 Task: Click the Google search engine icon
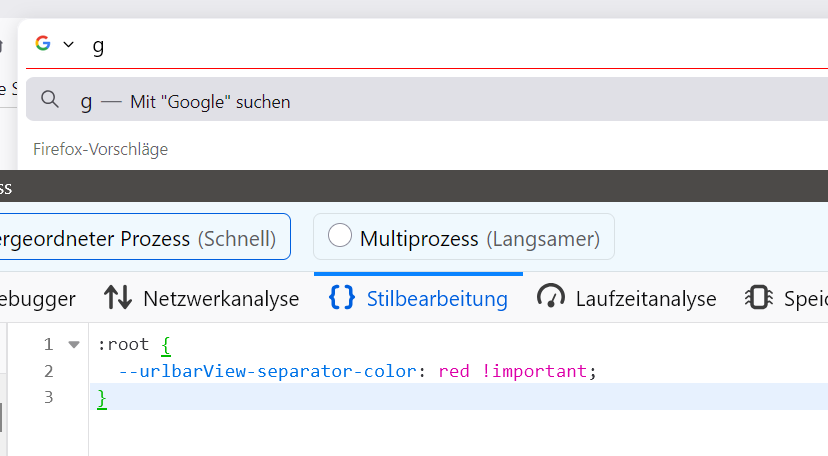43,44
